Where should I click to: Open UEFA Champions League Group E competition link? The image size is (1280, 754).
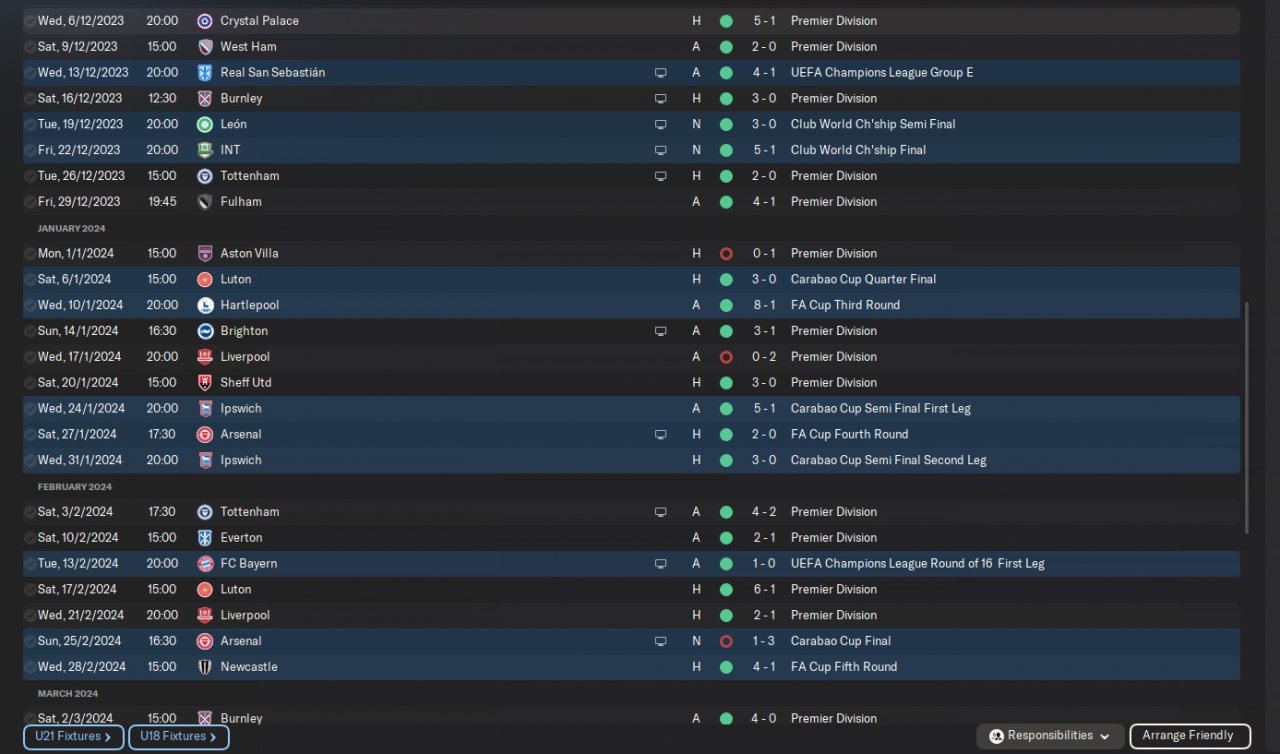(881, 72)
